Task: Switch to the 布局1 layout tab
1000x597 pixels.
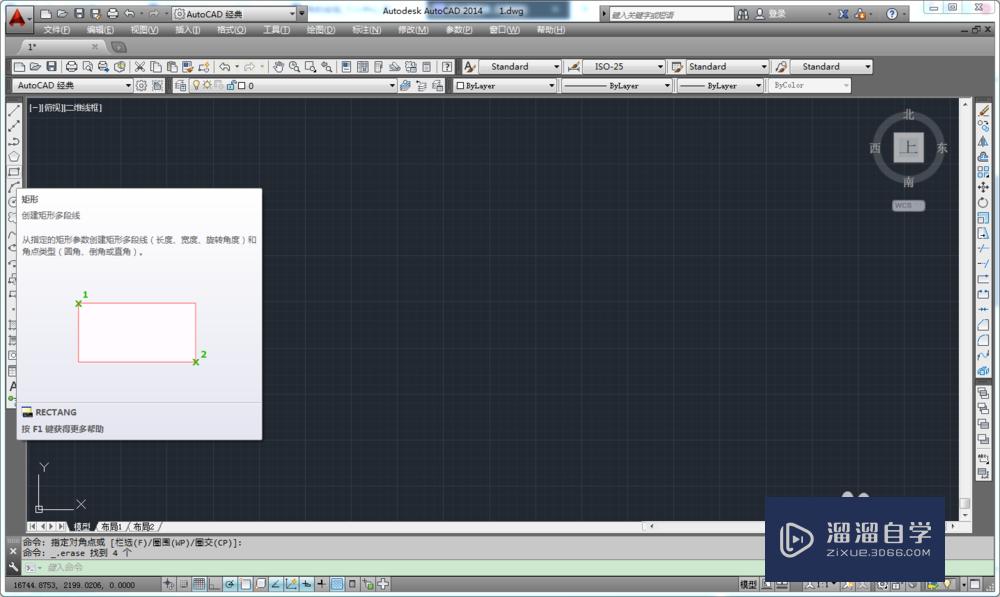Action: point(111,527)
